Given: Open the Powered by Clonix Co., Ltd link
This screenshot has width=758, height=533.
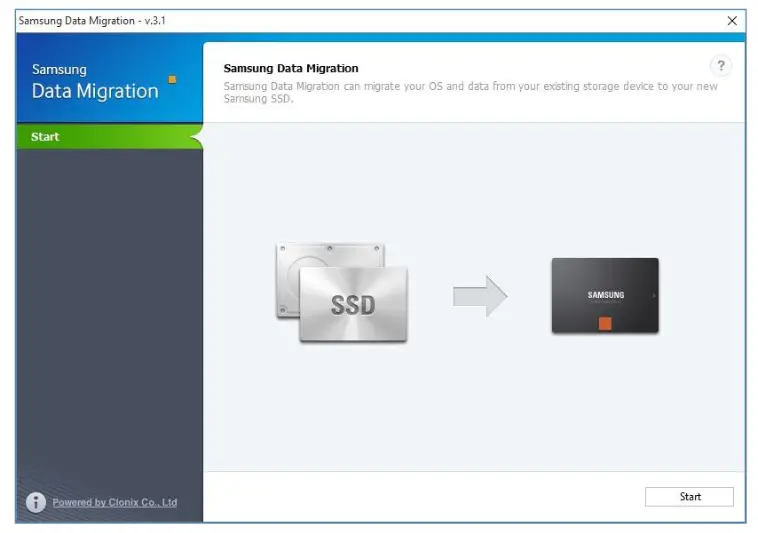Looking at the screenshot, I should [115, 503].
